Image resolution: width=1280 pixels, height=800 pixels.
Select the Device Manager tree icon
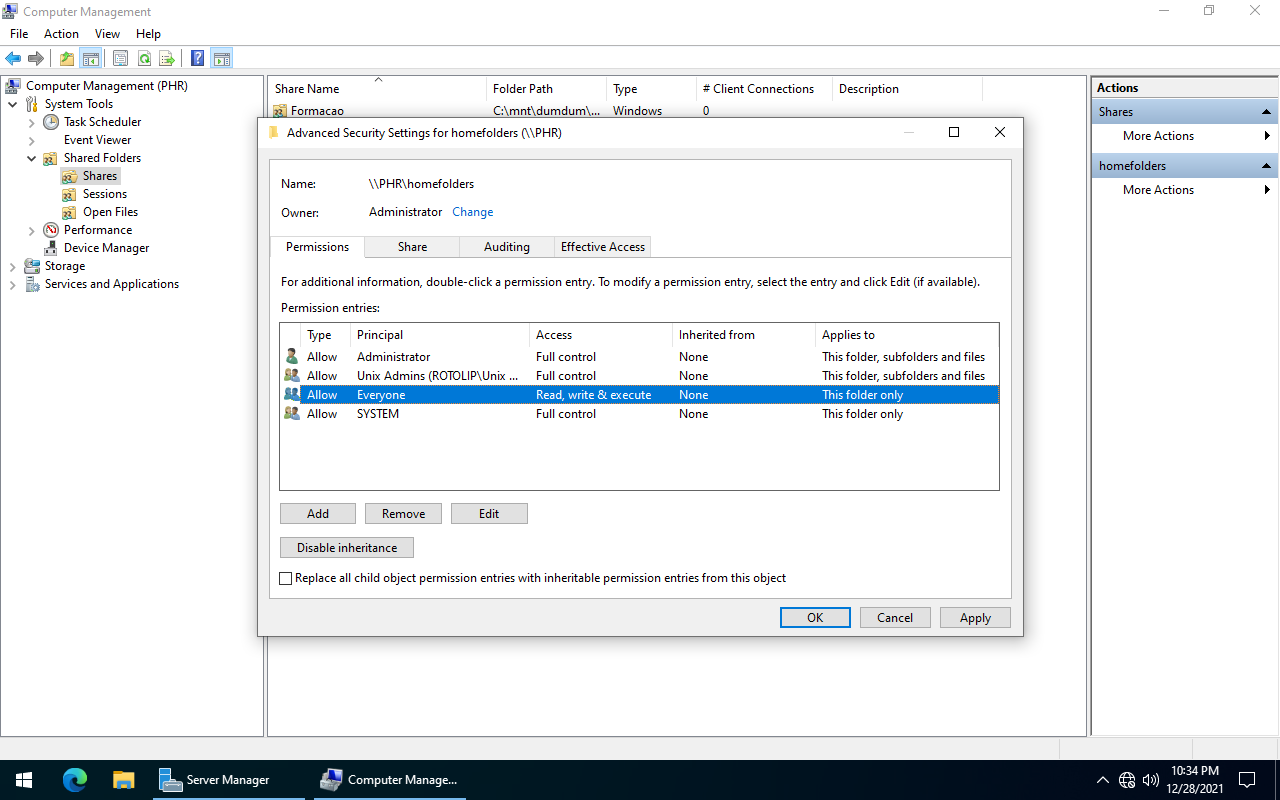51,248
